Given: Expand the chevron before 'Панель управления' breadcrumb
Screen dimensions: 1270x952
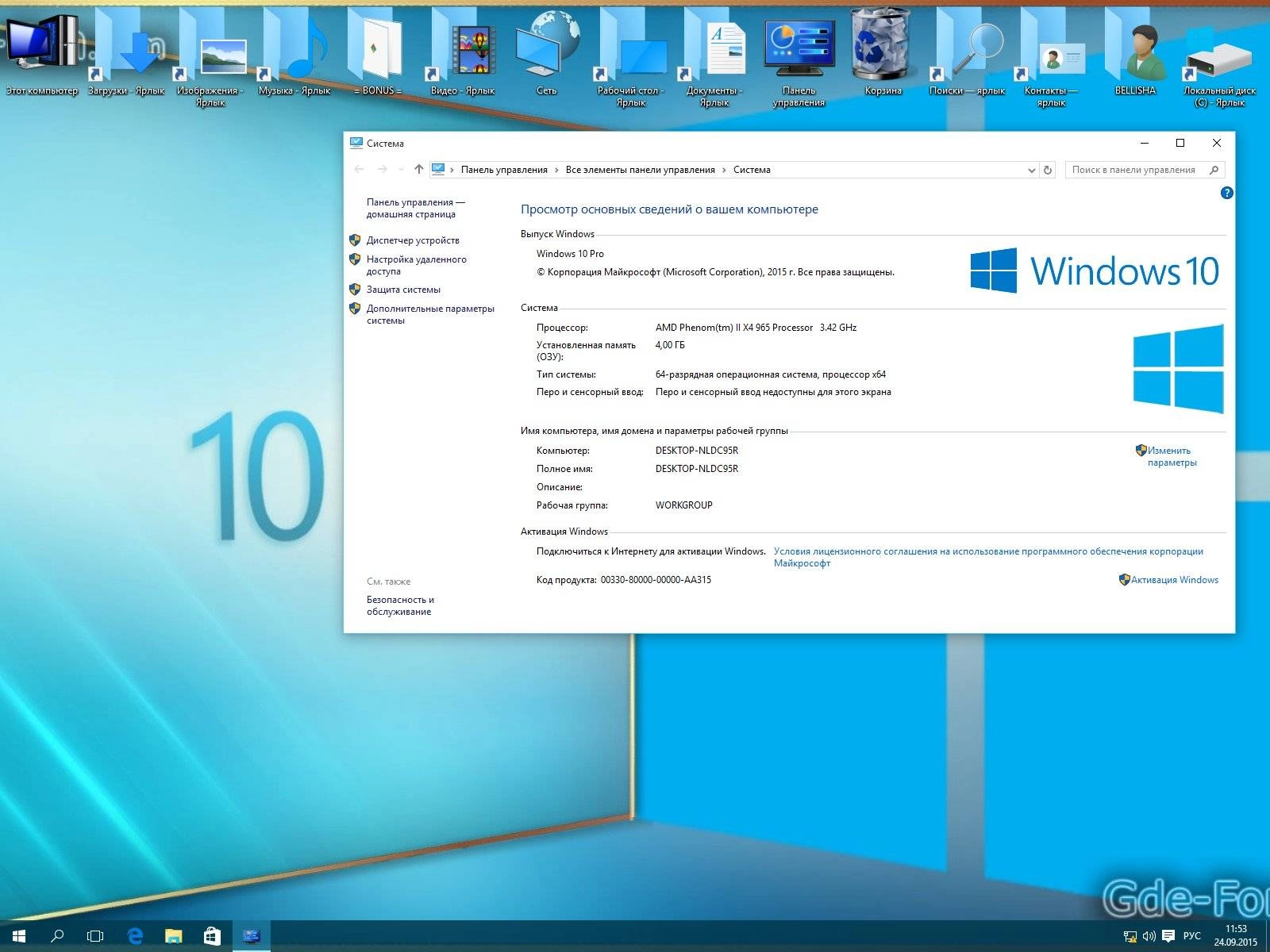Looking at the screenshot, I should click(452, 170).
